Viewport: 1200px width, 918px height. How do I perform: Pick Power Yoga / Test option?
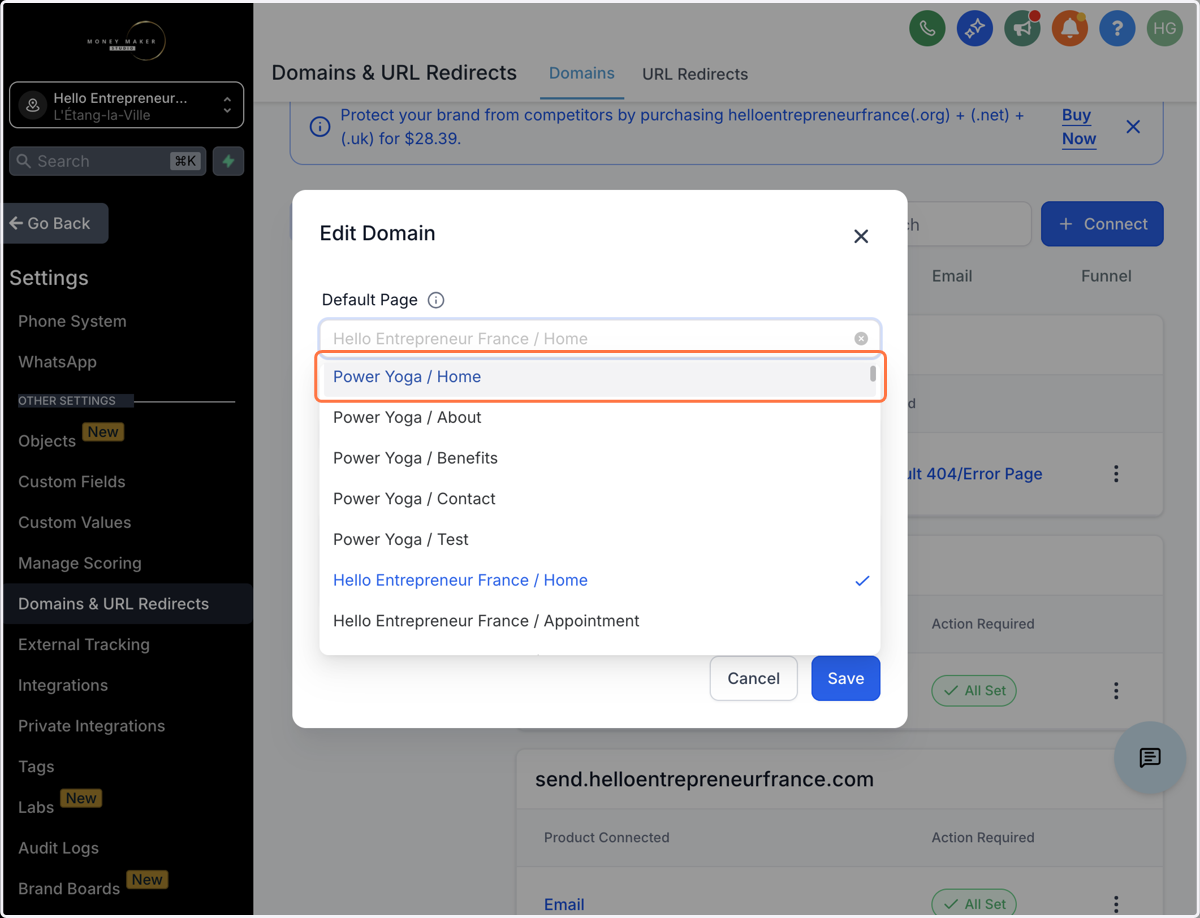point(600,540)
